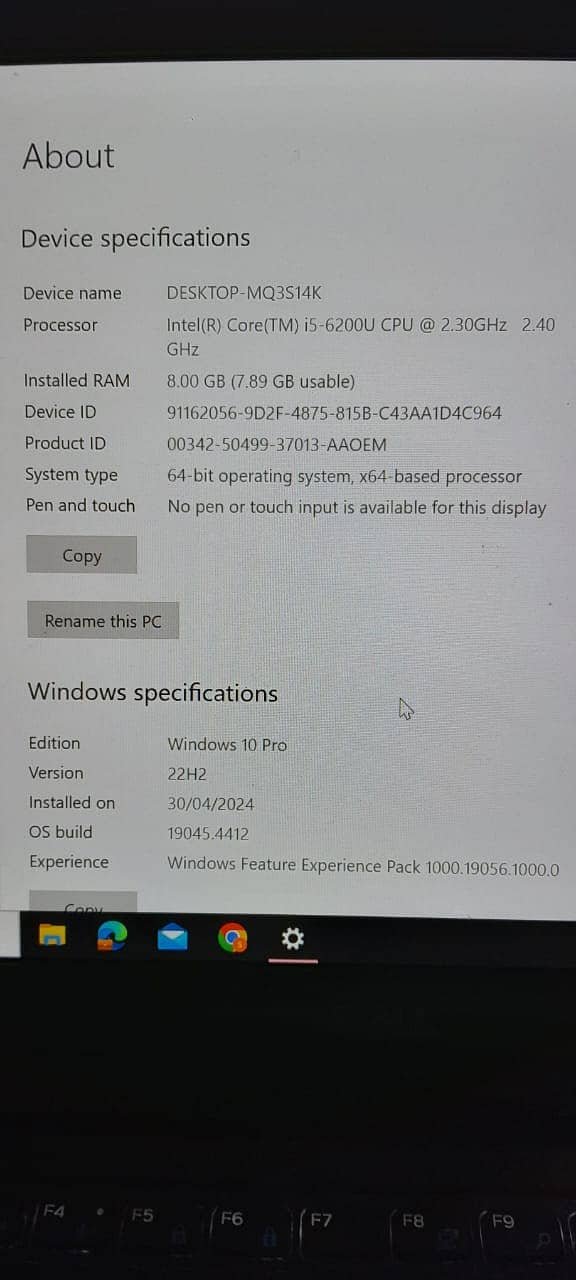Copy the device specifications
The width and height of the screenshot is (576, 1280).
tap(81, 555)
